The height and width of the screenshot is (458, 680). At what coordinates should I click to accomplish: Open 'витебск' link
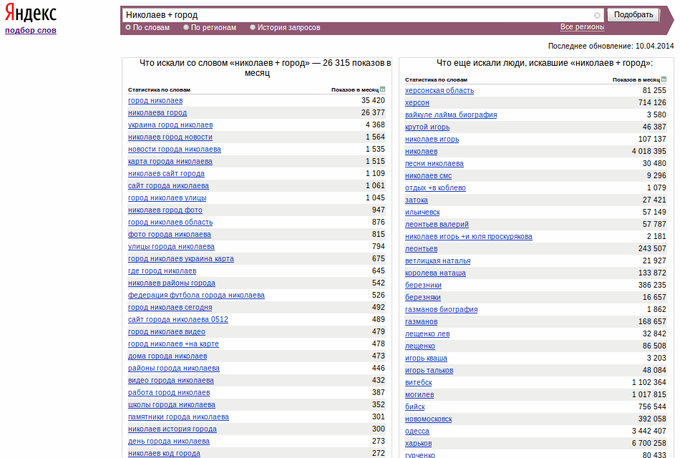(x=418, y=383)
